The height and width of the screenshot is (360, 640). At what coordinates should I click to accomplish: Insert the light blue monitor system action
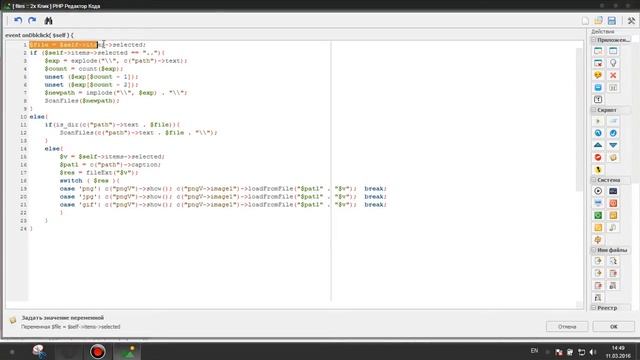[x=598, y=203]
